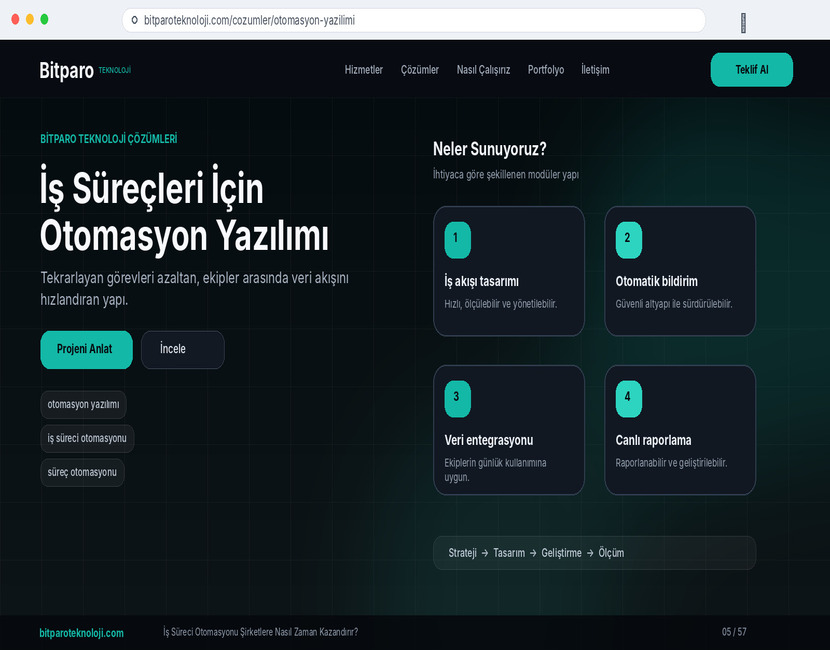830x650 pixels.
Task: Click the Neler Sunuyoruz? heading
Action: 489,149
